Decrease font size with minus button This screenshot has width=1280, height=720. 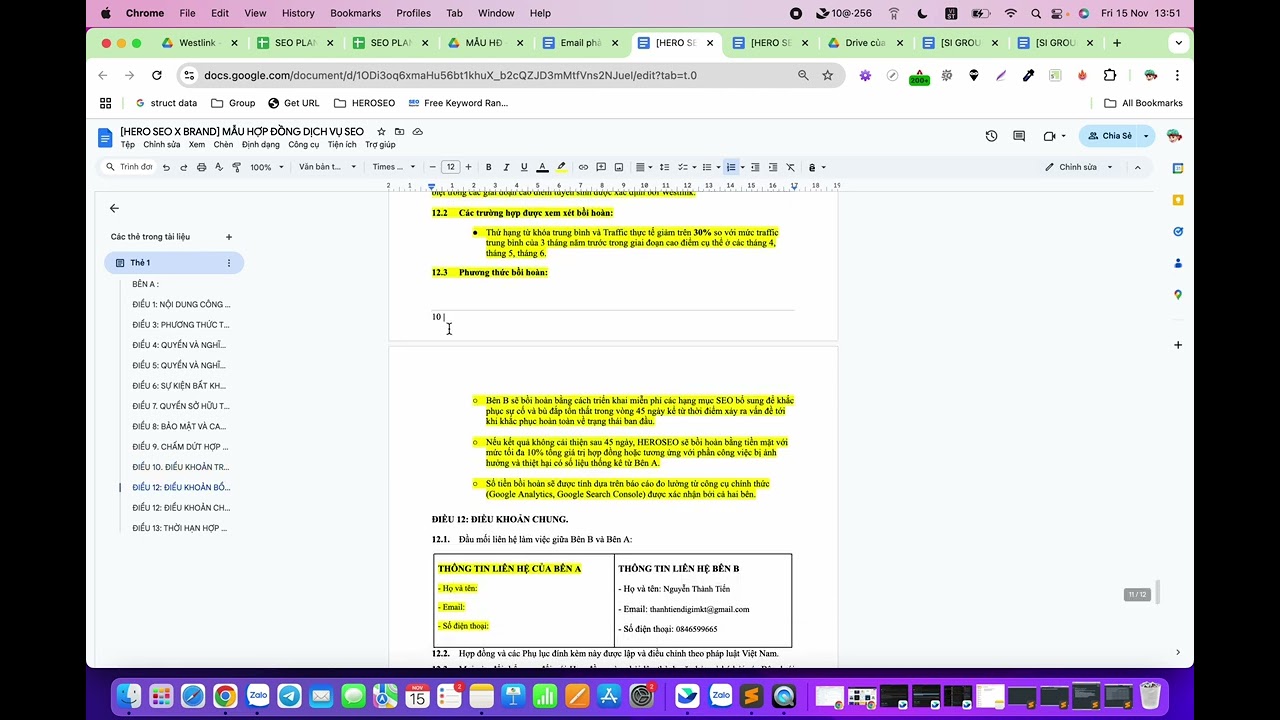pyautogui.click(x=432, y=167)
